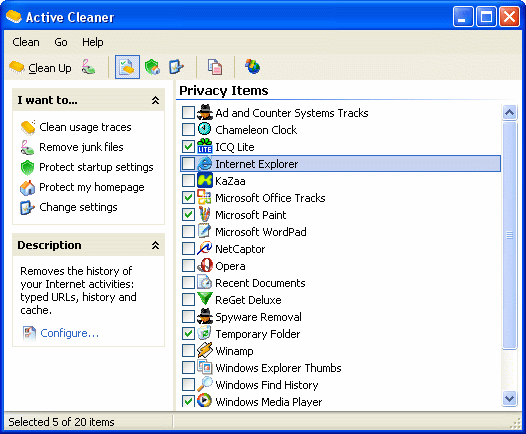The width and height of the screenshot is (526, 434).
Task: Select the Spyware Removal row
Action: point(340,317)
